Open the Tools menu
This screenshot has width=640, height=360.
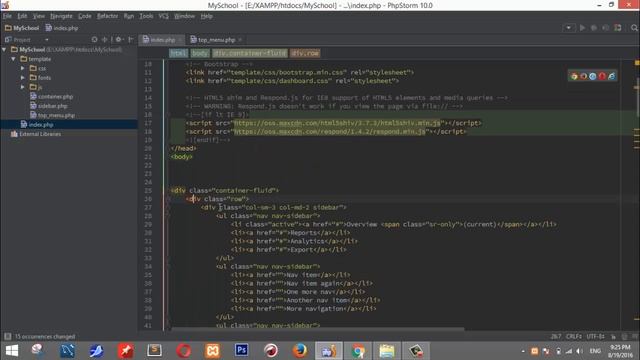(146, 16)
